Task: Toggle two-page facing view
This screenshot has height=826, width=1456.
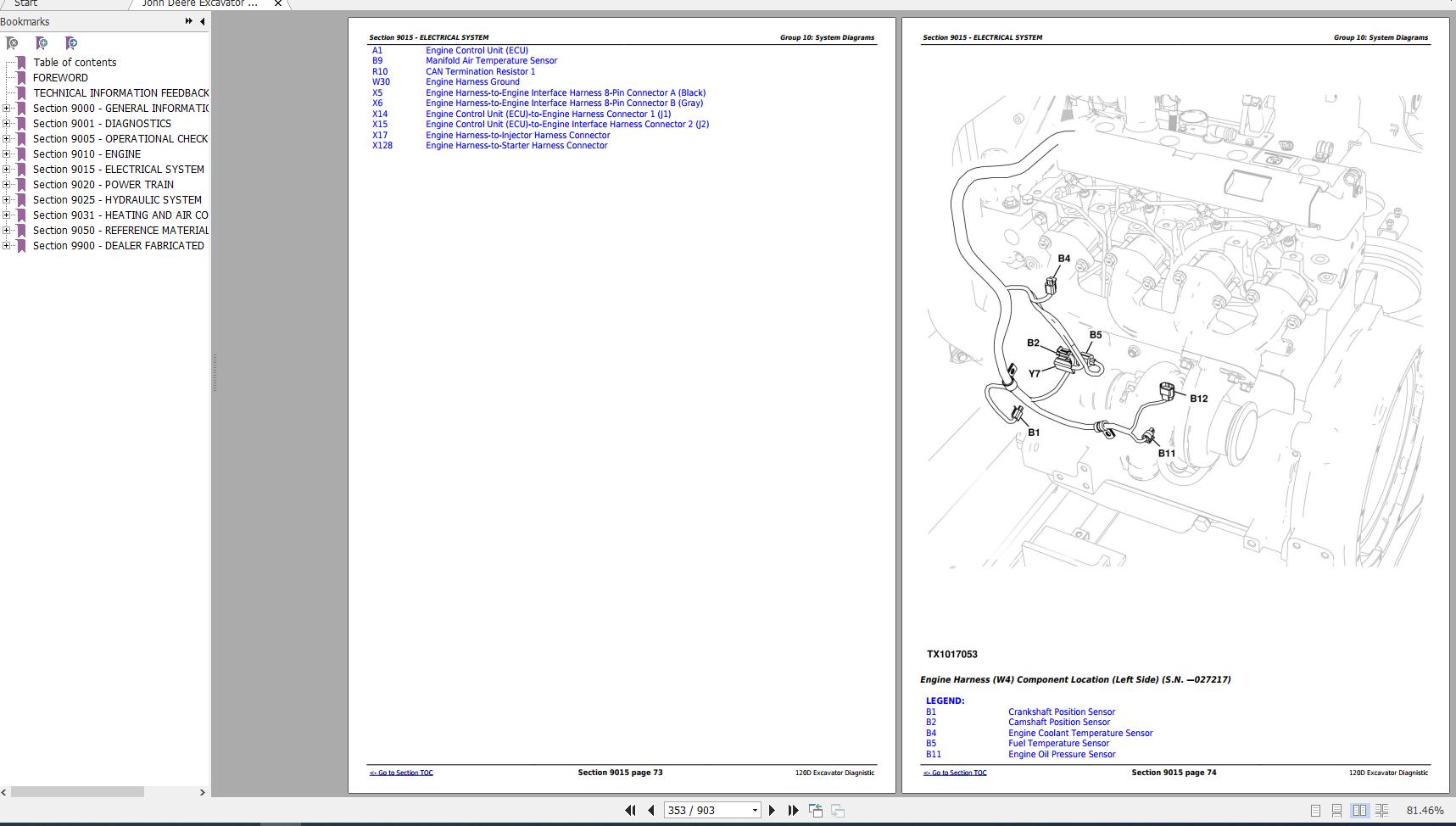Action: coord(1359,811)
